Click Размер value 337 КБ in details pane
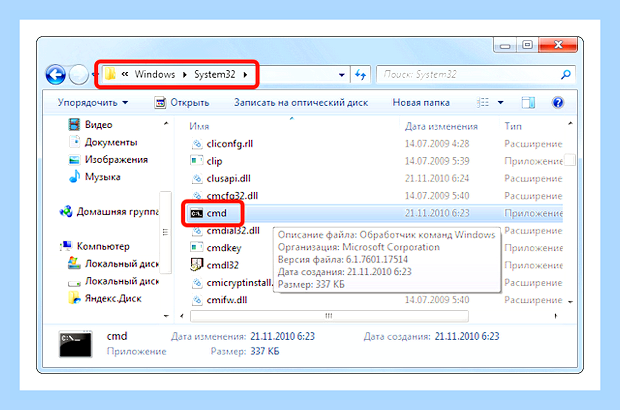 click(265, 351)
